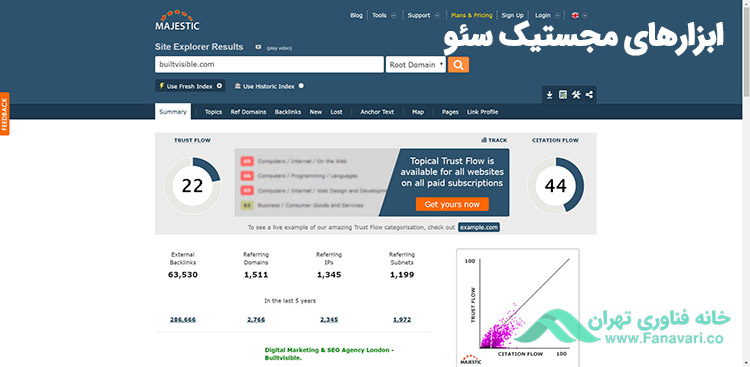Click the spreadsheet report icon
Screen dimensions: 750x367
[x=563, y=95]
